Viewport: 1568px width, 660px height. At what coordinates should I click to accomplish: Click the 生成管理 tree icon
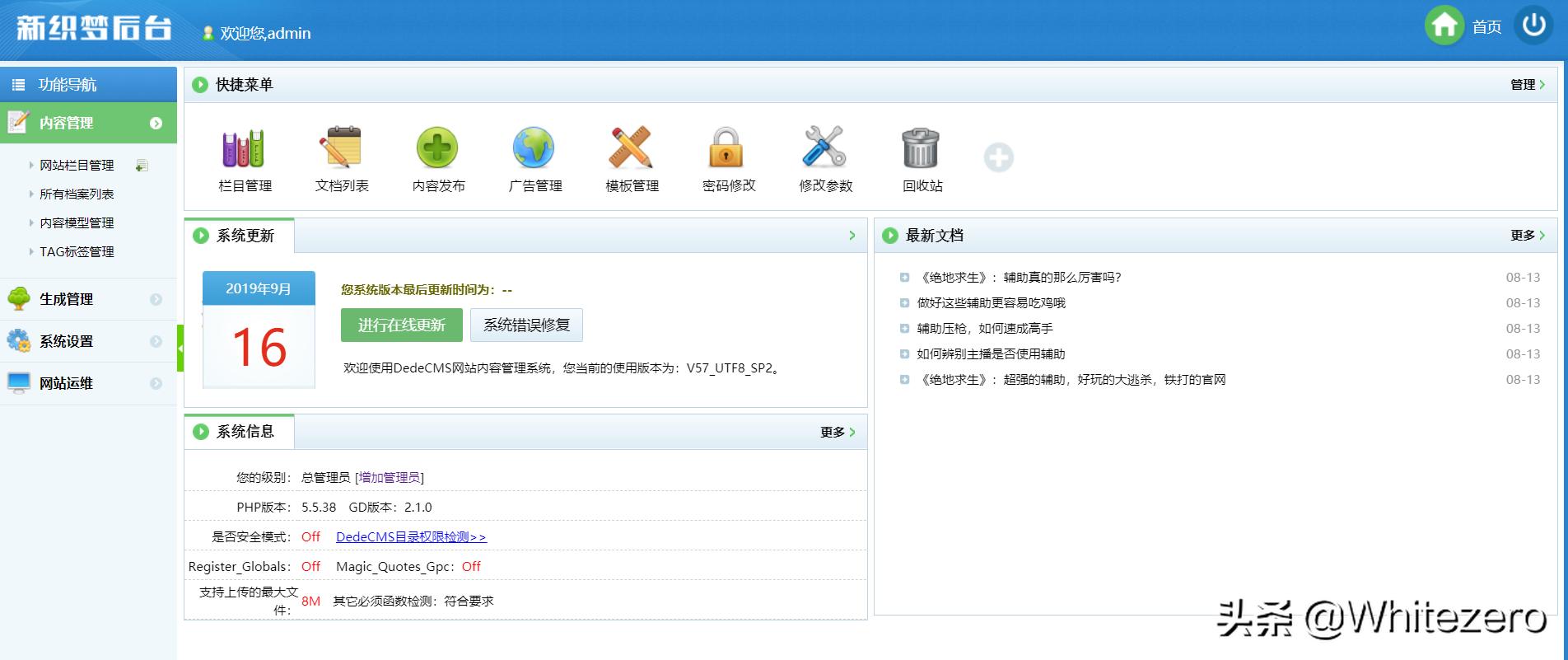coord(18,298)
